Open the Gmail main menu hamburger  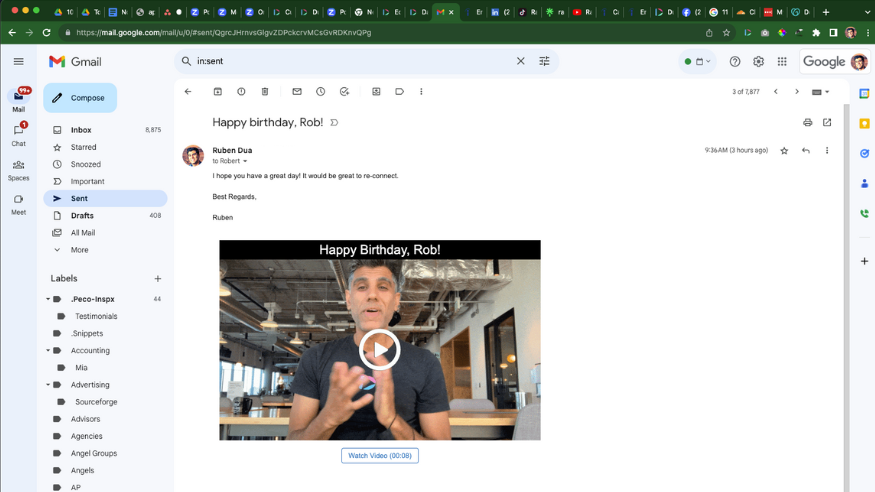(x=18, y=61)
